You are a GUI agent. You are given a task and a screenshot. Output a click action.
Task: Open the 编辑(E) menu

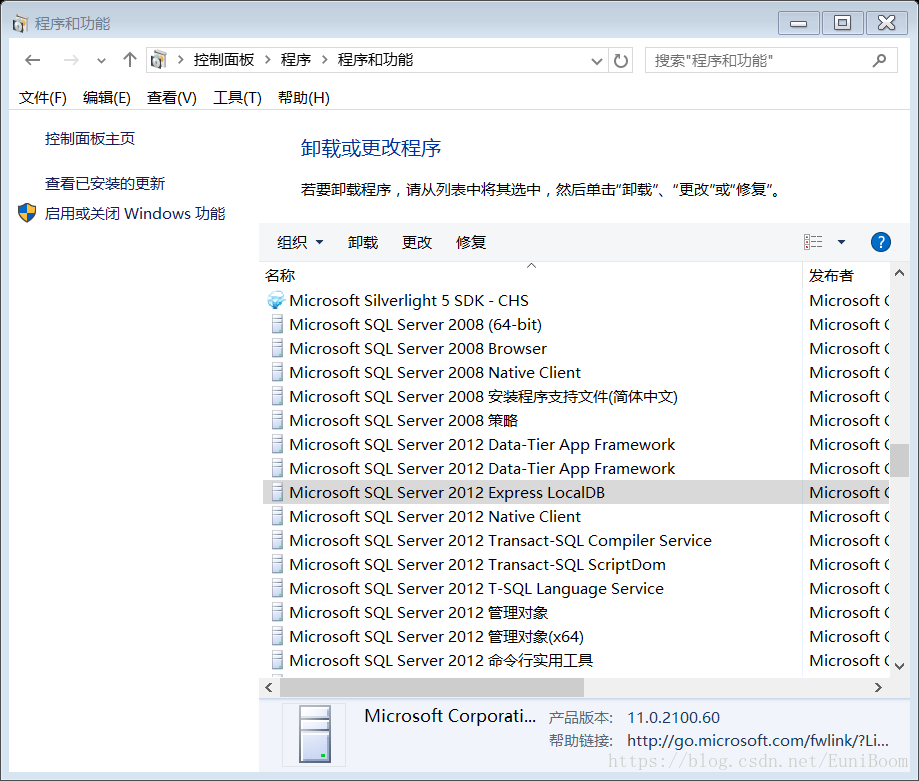coord(107,98)
